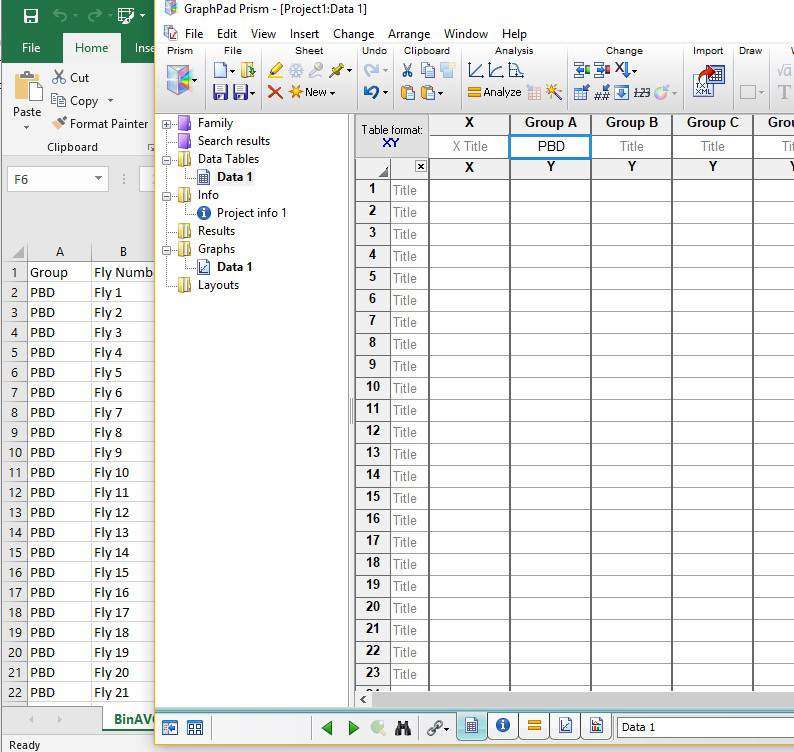Screen dimensions: 794x752
Task: Click the highlight sheet pencil icon
Action: pos(275,70)
